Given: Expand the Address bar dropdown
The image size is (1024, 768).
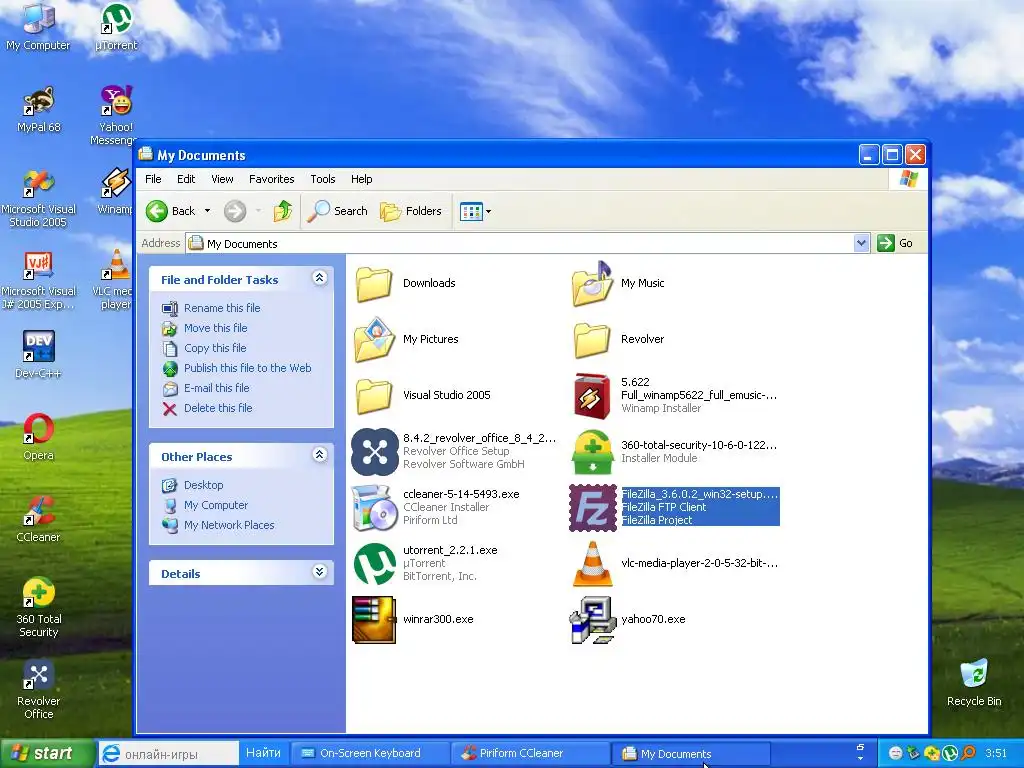Looking at the screenshot, I should click(861, 243).
